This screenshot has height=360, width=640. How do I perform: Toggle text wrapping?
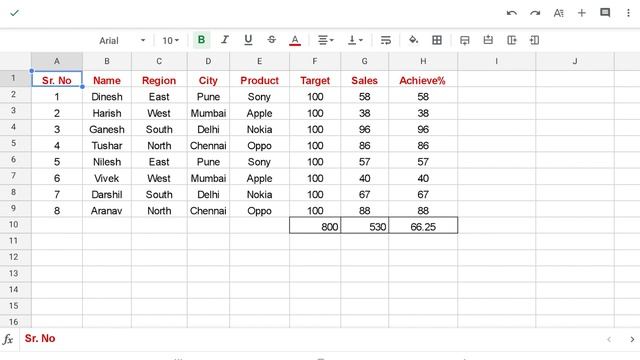[x=386, y=40]
